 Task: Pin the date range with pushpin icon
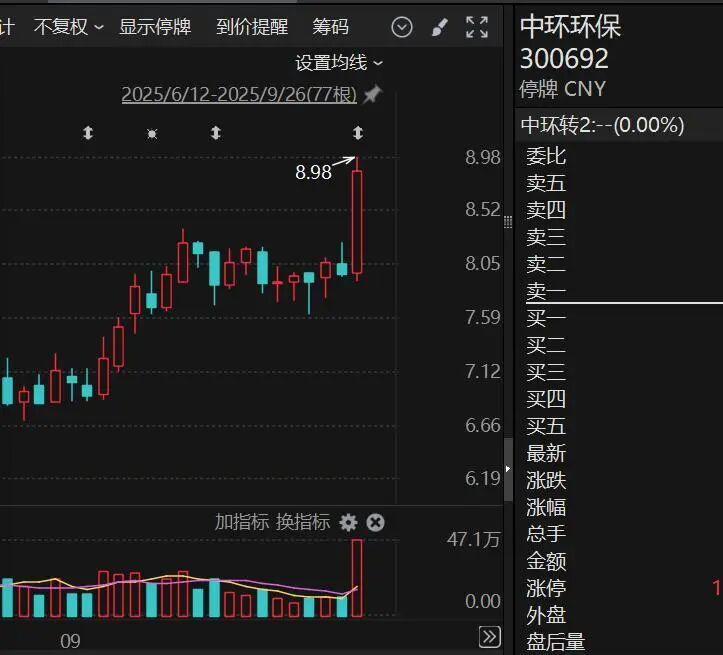pos(372,95)
